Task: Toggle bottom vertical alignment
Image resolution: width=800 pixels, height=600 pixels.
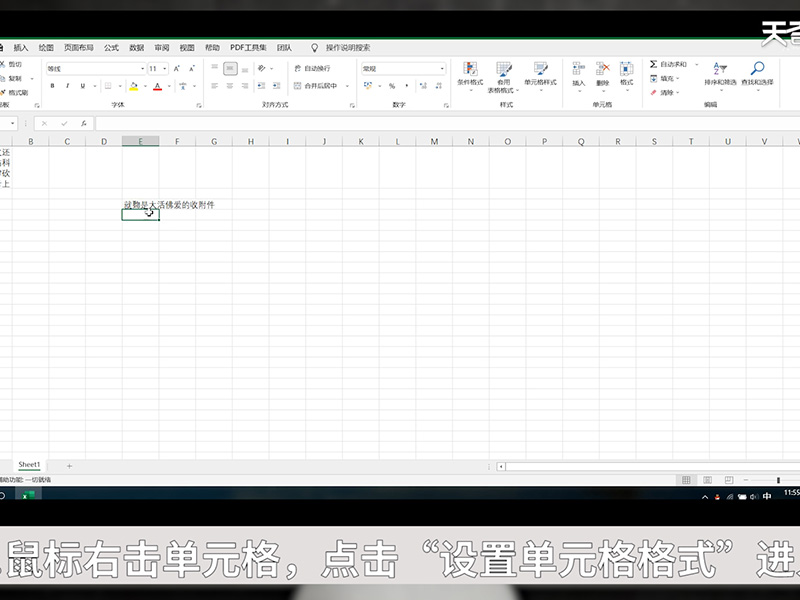Action: [x=245, y=68]
